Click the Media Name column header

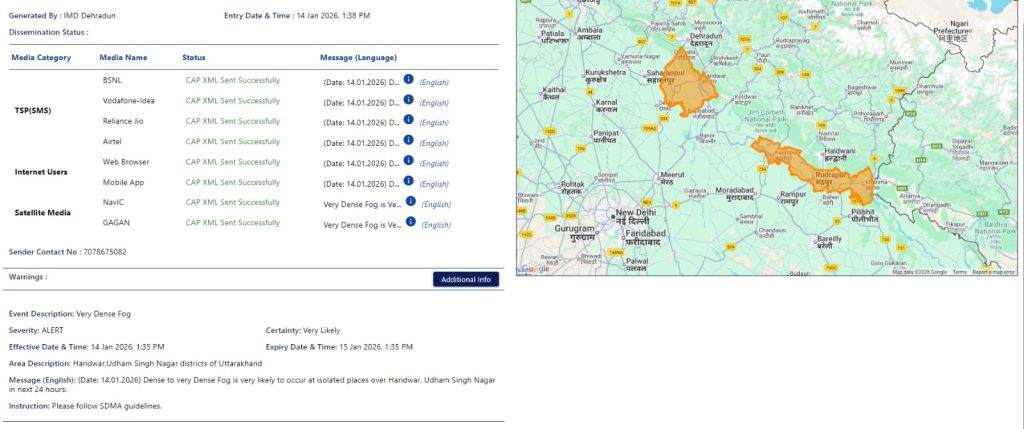click(x=123, y=57)
